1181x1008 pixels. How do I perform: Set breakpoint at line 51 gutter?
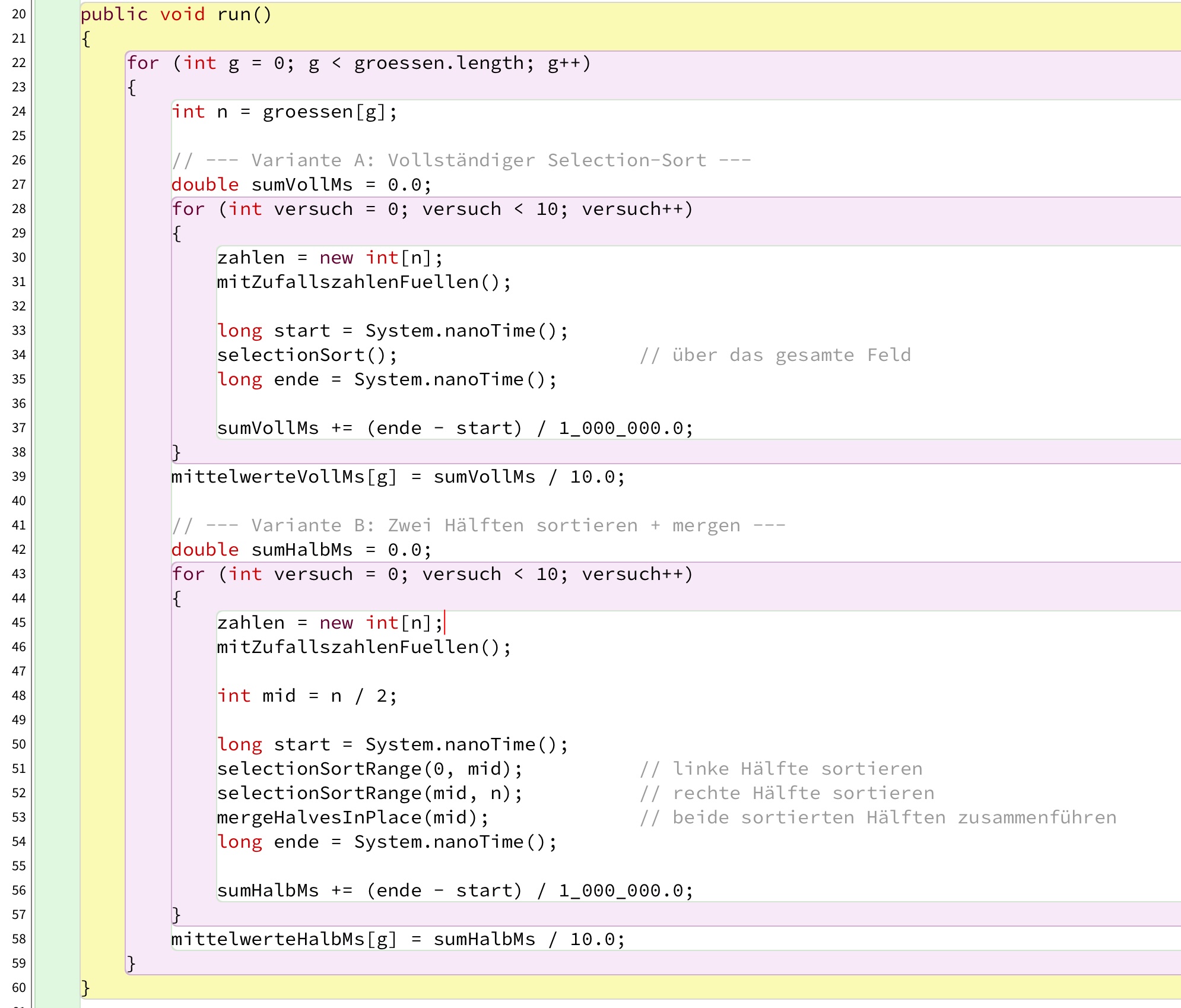pos(19,769)
